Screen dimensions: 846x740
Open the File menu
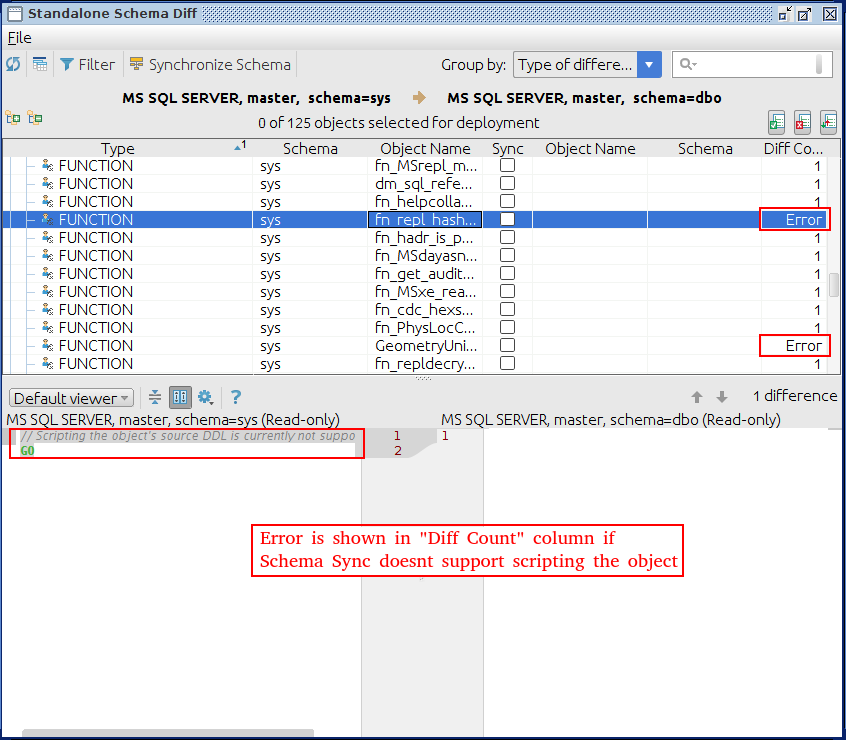pyautogui.click(x=19, y=38)
